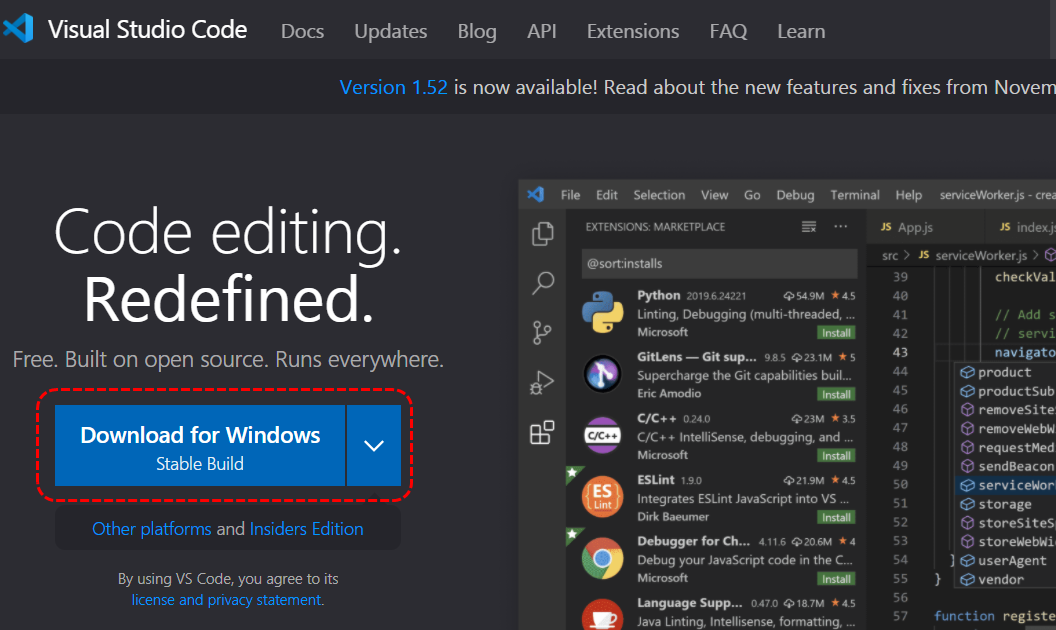1056x630 pixels.
Task: Open the Debug menu in the editor
Action: click(x=795, y=195)
